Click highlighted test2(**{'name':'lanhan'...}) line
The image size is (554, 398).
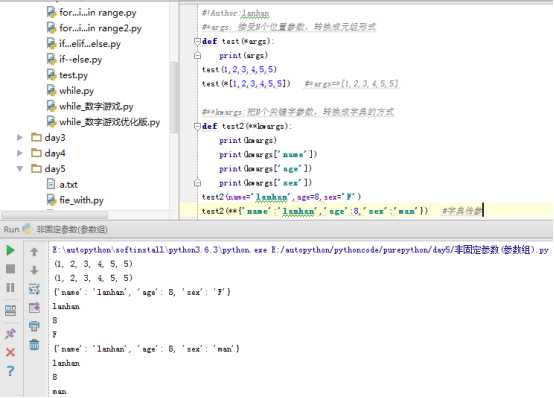pyautogui.click(x=315, y=211)
